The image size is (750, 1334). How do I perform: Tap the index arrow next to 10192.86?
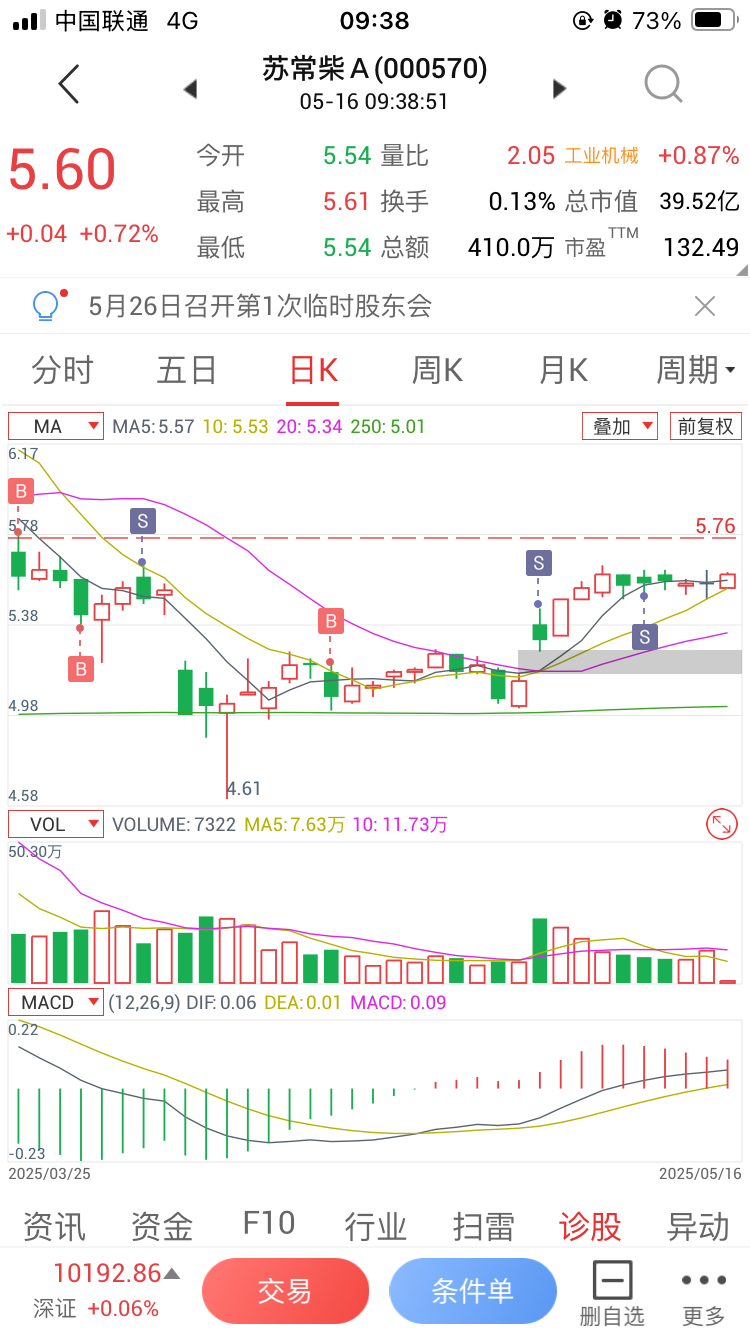(x=172, y=1274)
